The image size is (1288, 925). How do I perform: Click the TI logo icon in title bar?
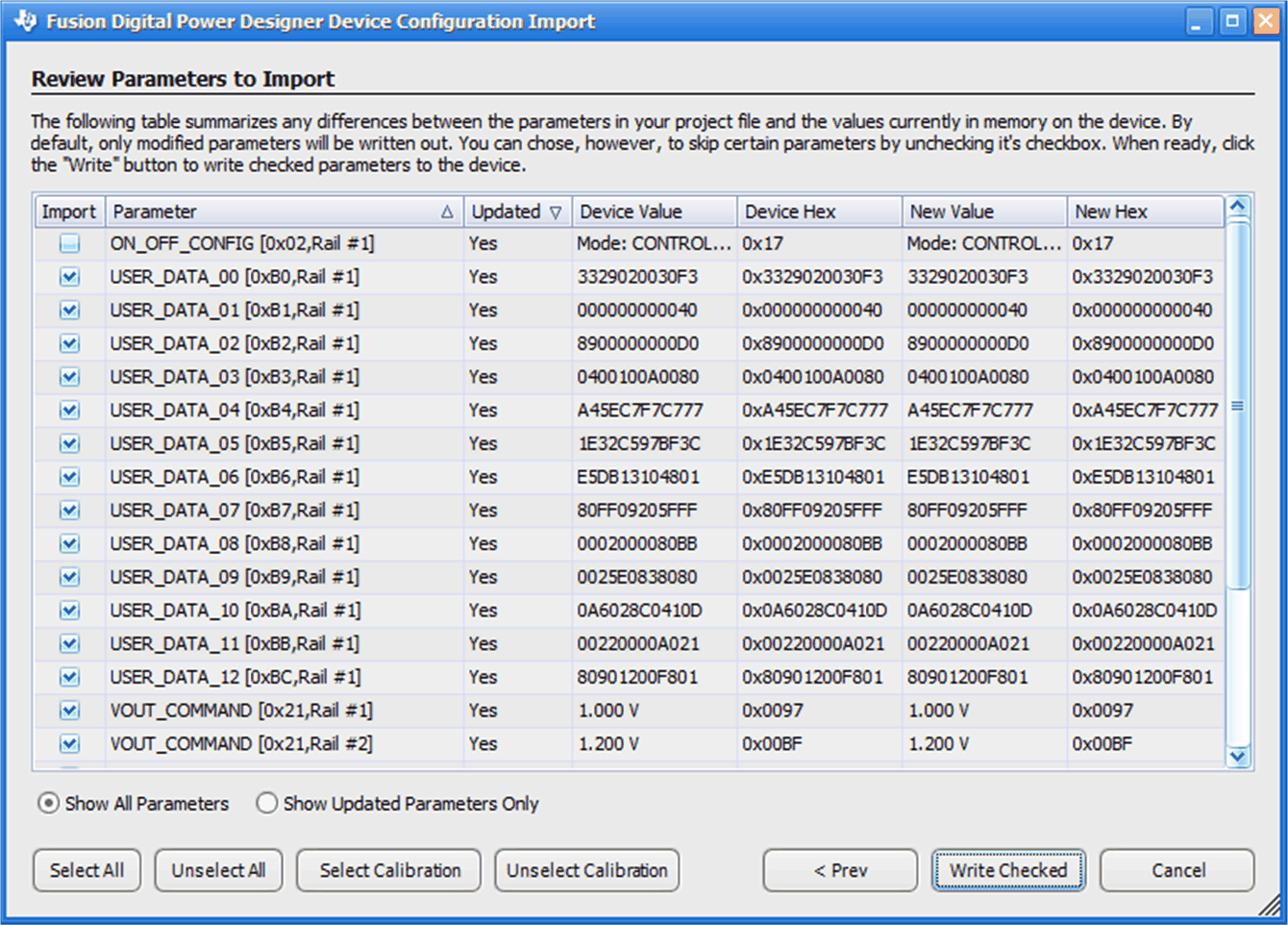(26, 20)
